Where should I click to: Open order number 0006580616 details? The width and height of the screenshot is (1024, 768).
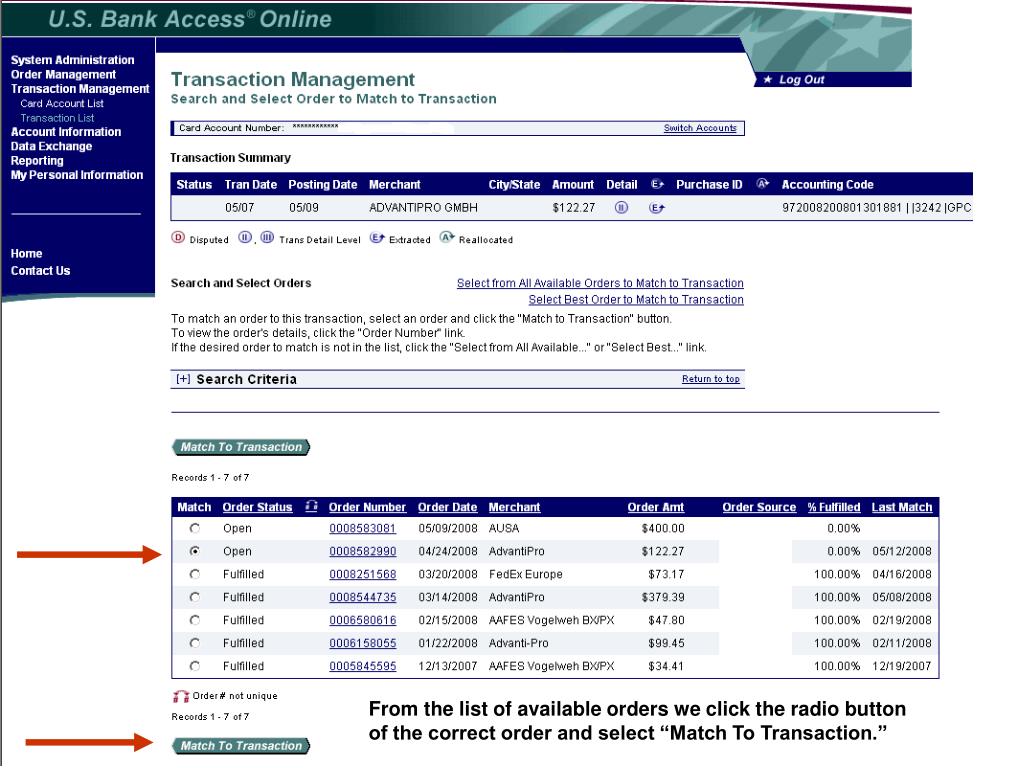coord(362,620)
